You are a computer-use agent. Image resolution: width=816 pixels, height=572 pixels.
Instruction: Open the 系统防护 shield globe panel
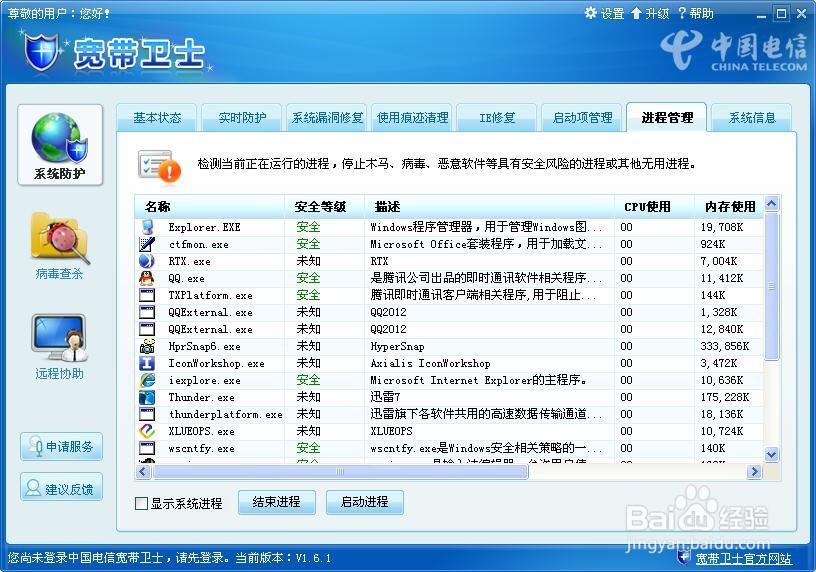(60, 145)
